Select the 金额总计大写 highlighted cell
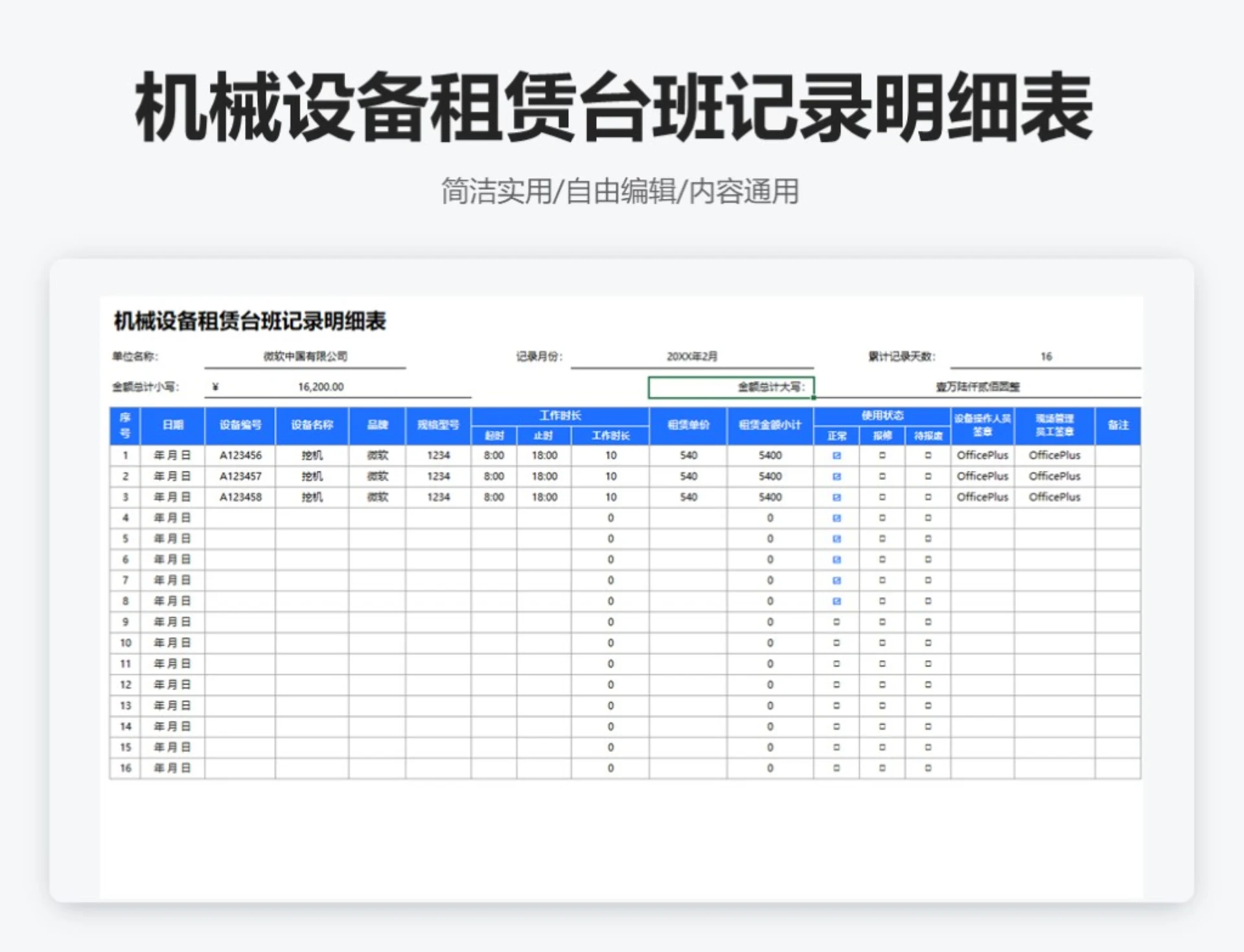The width and height of the screenshot is (1244, 952). [731, 386]
